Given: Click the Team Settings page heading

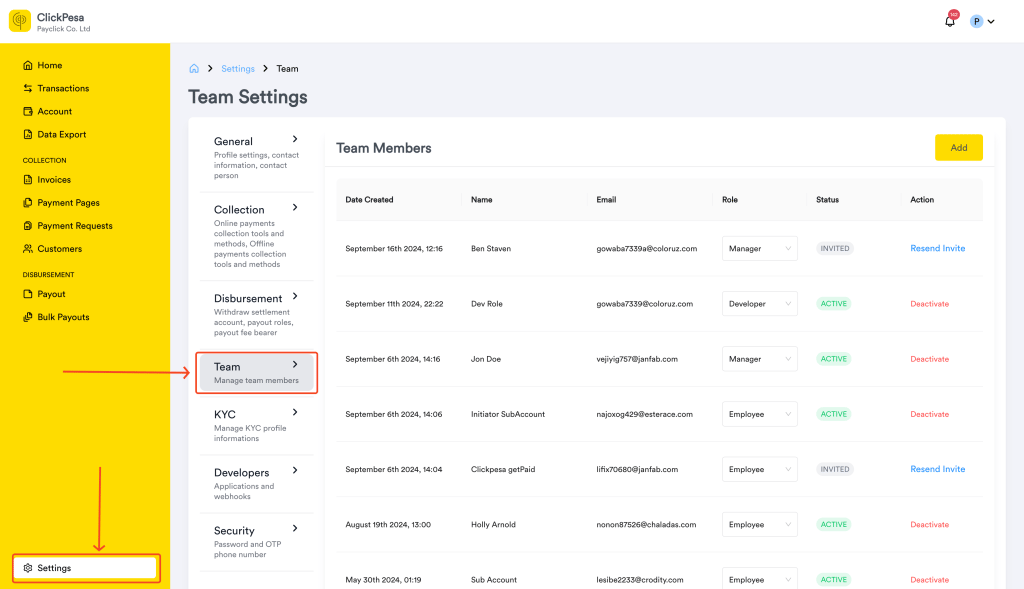Looking at the screenshot, I should coord(248,97).
